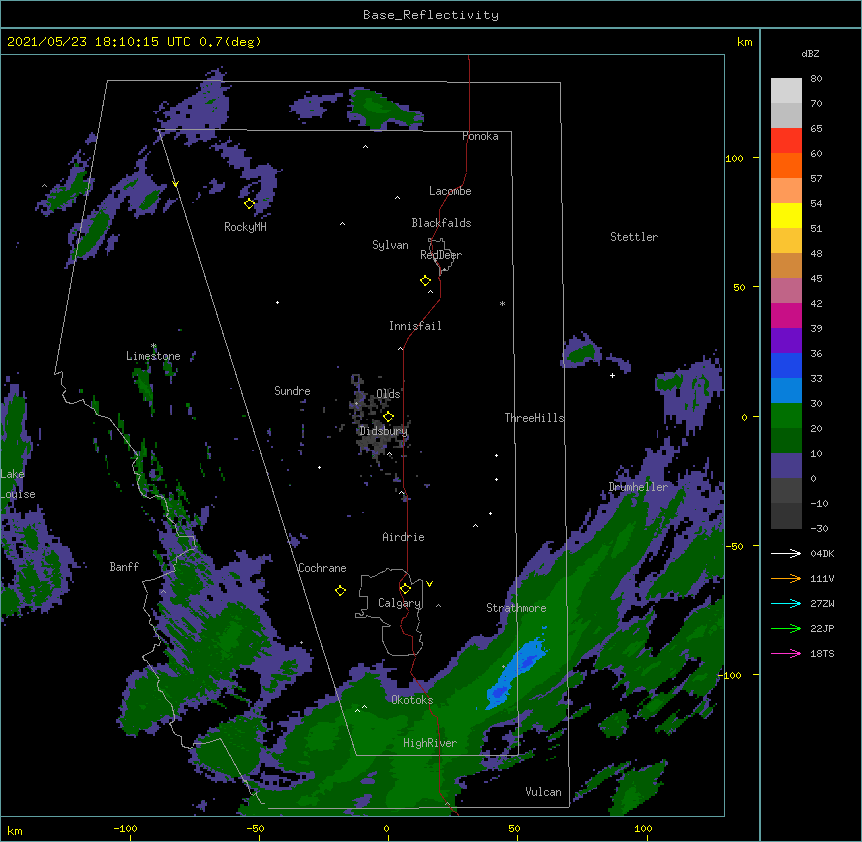Click the Okotoks town label
This screenshot has width=862, height=842.
click(412, 700)
